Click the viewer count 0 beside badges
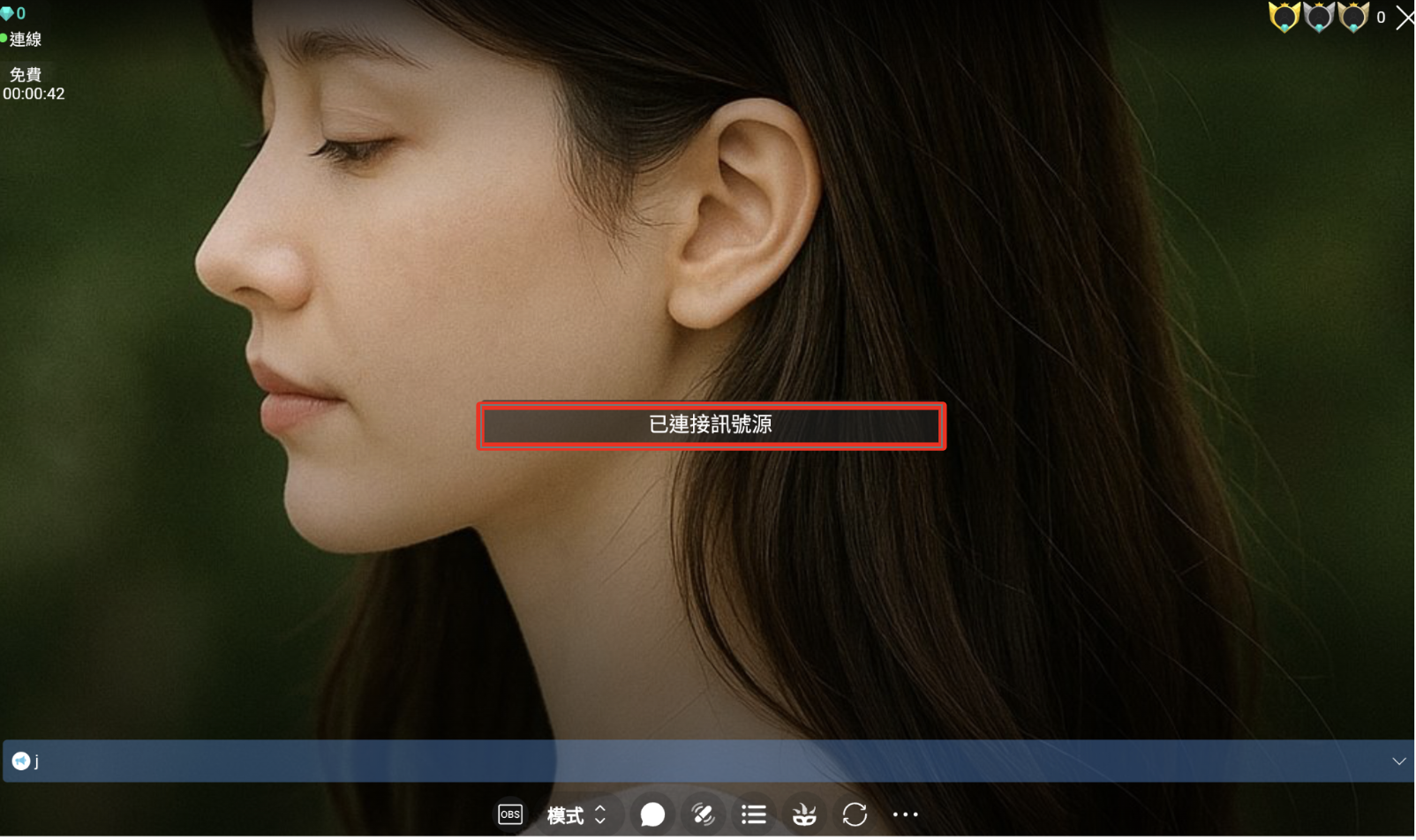Image resolution: width=1416 pixels, height=840 pixels. tap(1381, 18)
